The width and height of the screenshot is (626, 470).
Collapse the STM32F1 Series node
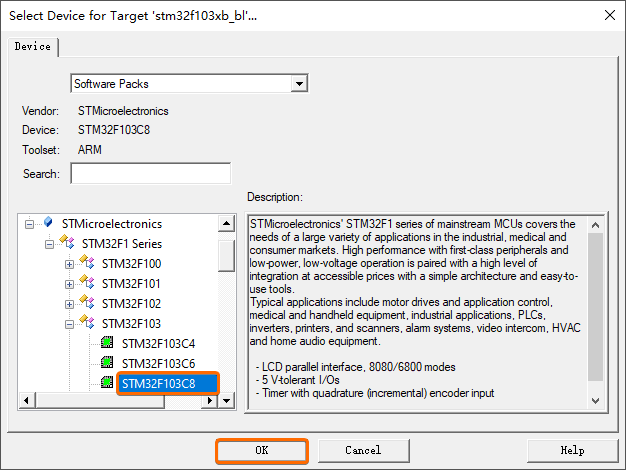[x=49, y=244]
